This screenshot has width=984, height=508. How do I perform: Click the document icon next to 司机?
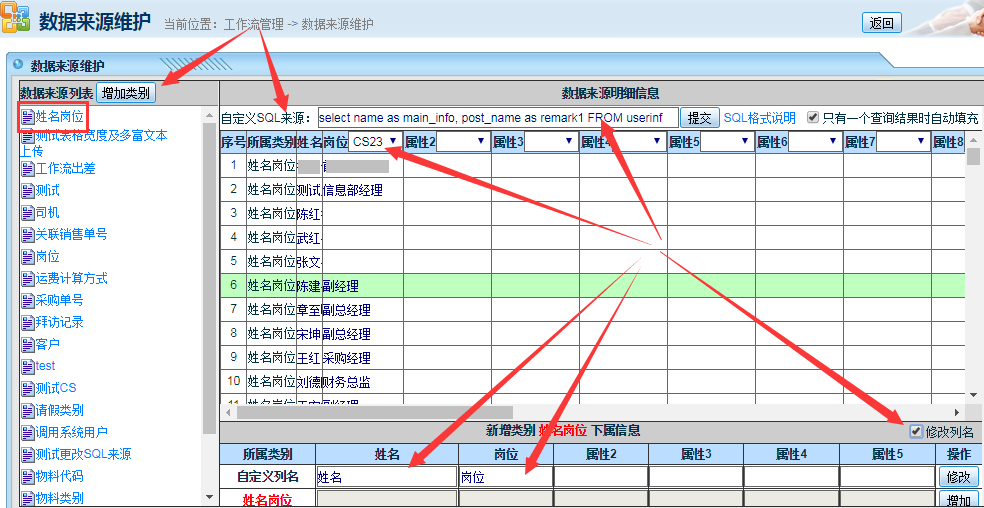[27, 213]
